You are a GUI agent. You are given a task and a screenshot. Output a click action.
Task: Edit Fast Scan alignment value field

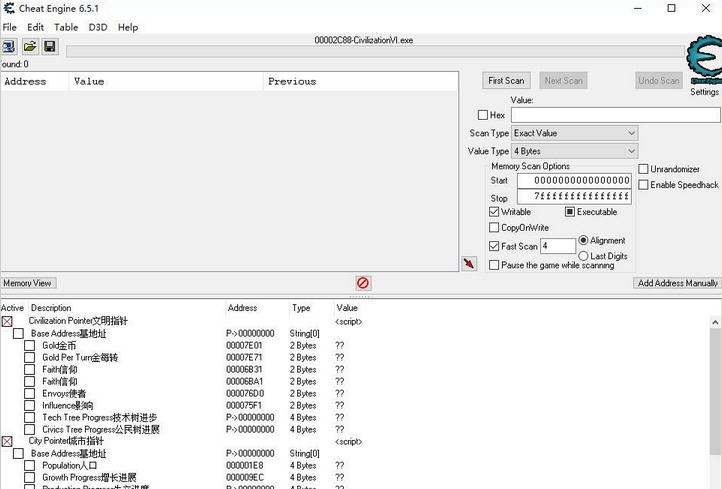click(558, 246)
